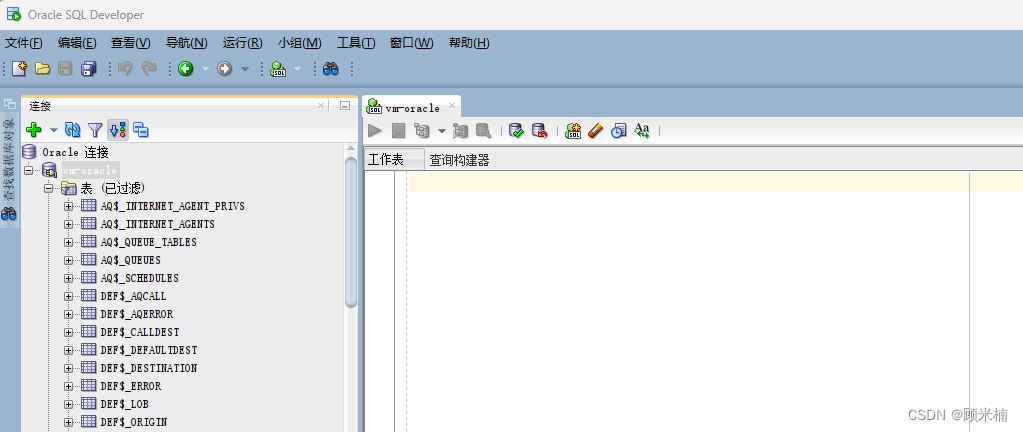The image size is (1023, 432).
Task: Click the funnel Apply Filter icon
Action: 95,130
